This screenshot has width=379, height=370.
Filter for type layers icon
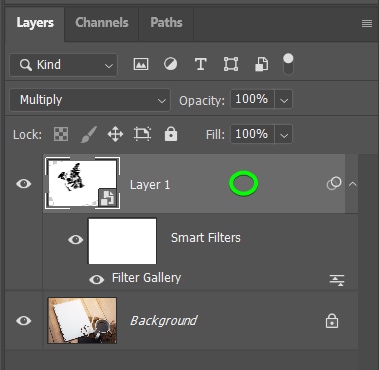[x=200, y=64]
